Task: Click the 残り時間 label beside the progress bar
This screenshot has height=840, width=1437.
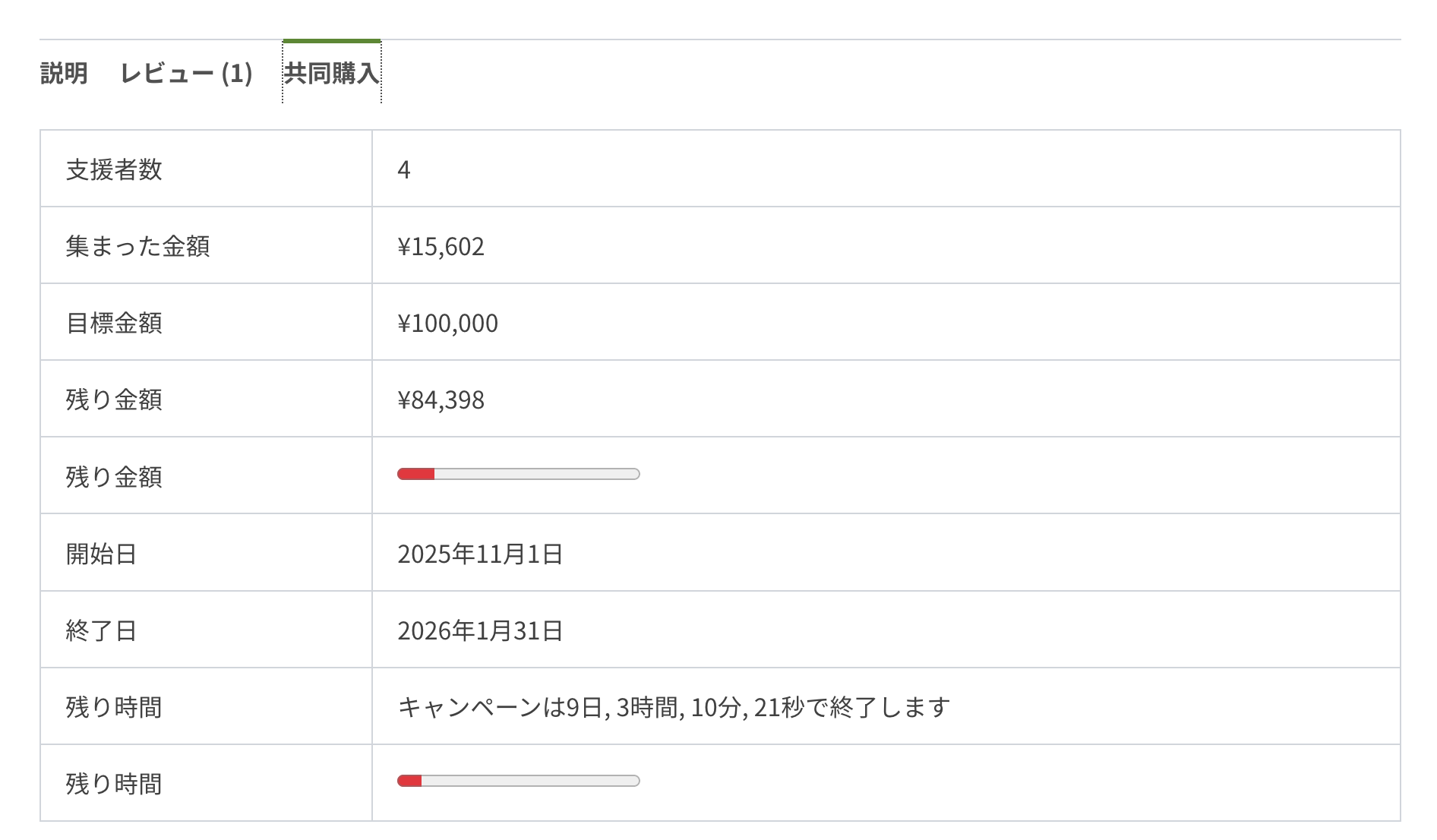Action: (114, 784)
